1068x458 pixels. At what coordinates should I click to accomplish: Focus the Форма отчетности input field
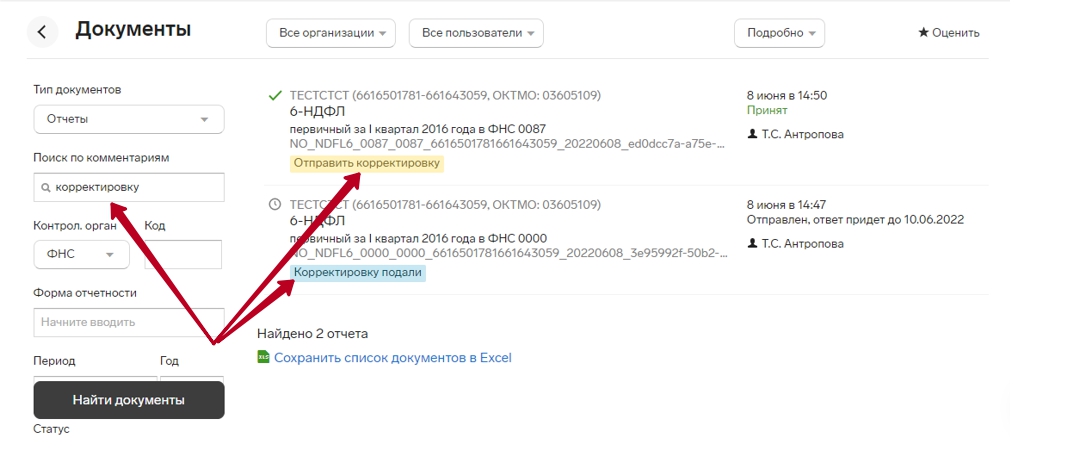(x=128, y=322)
